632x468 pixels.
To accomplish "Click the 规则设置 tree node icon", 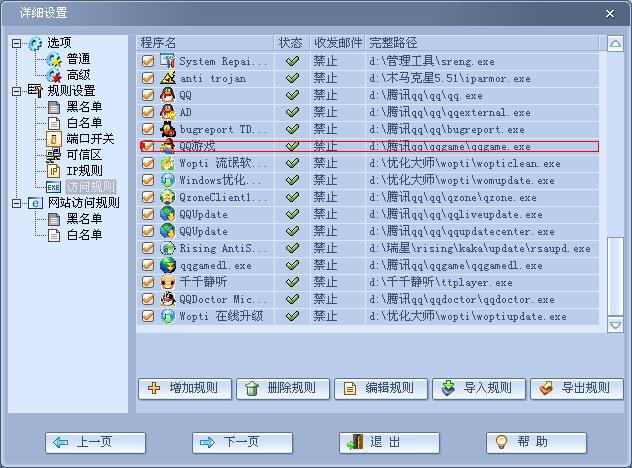I will tap(35, 91).
